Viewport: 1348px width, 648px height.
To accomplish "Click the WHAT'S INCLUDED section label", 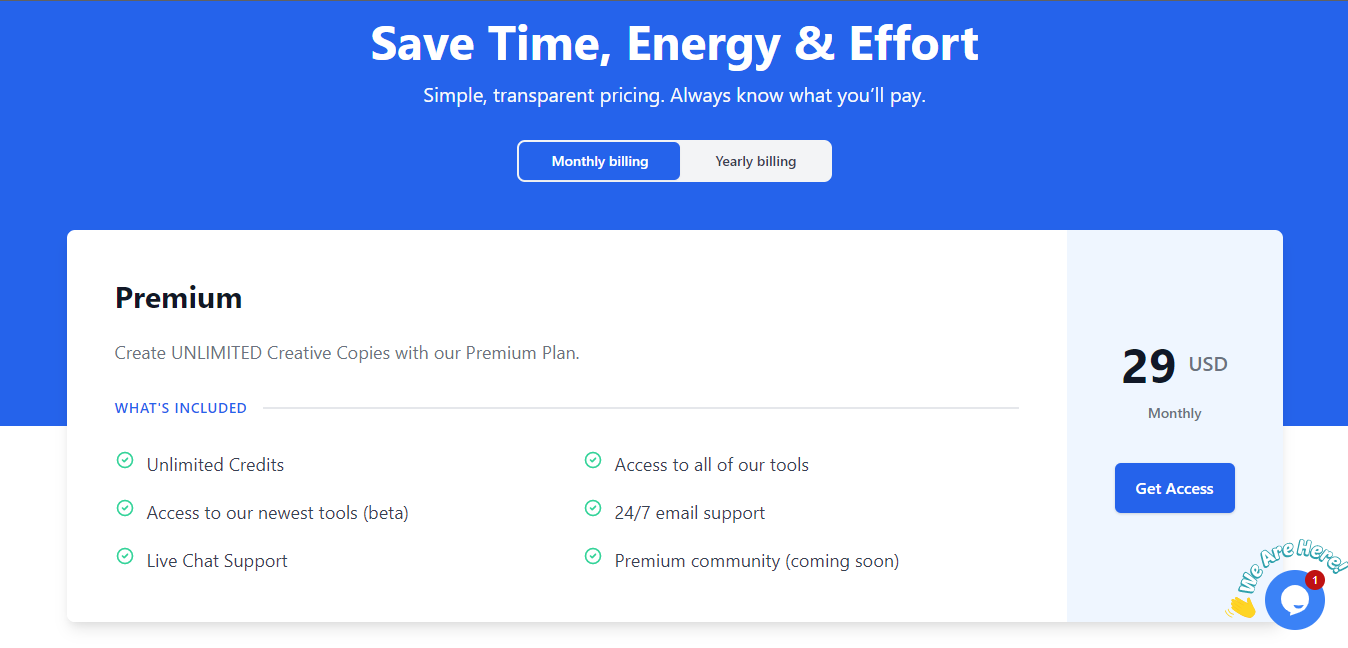I will [x=181, y=408].
